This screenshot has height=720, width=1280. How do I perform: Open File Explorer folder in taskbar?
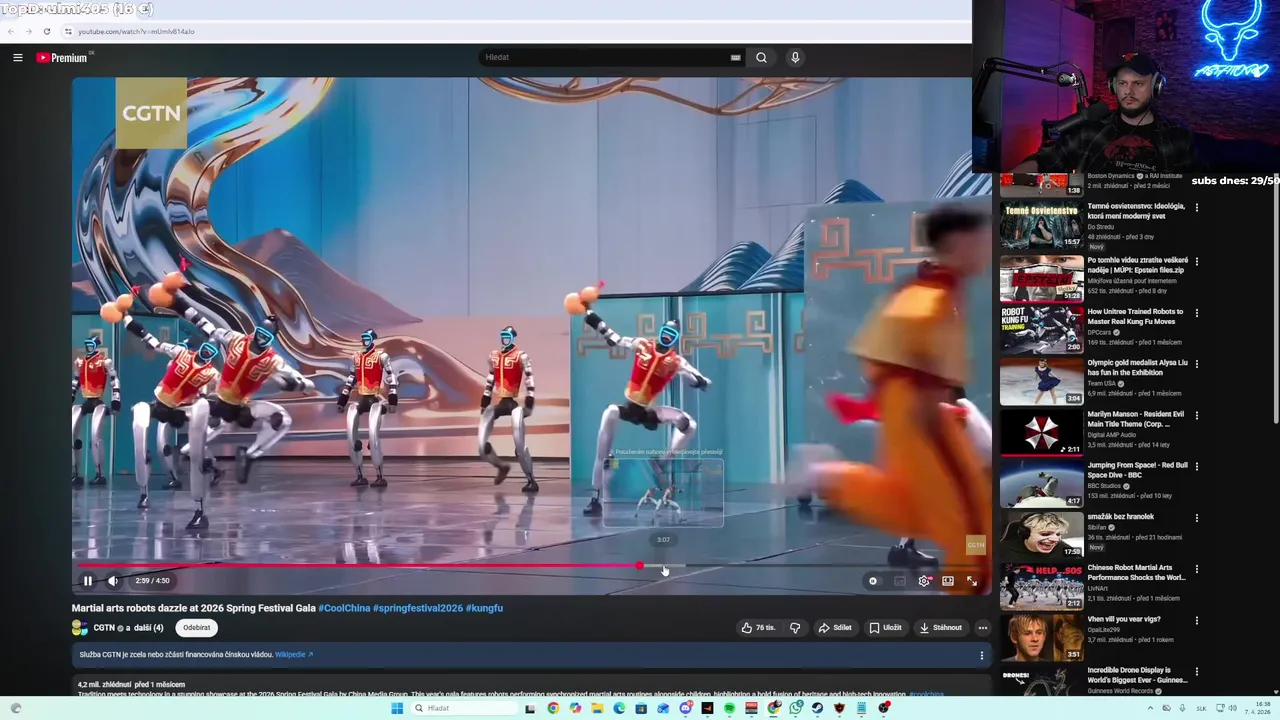click(x=597, y=708)
